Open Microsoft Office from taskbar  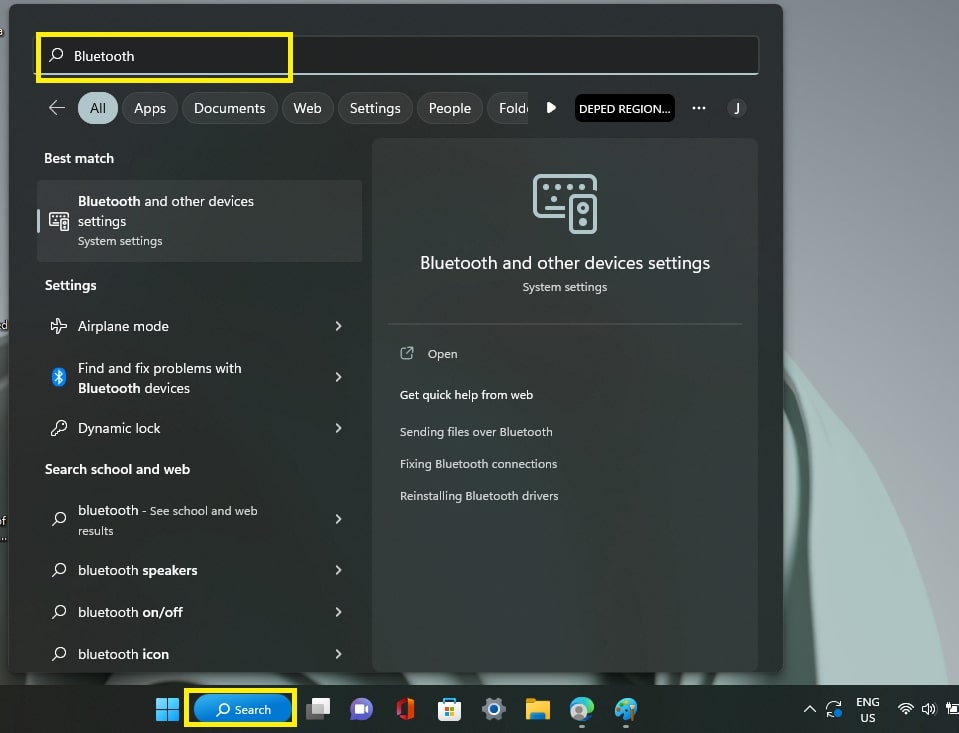point(405,709)
